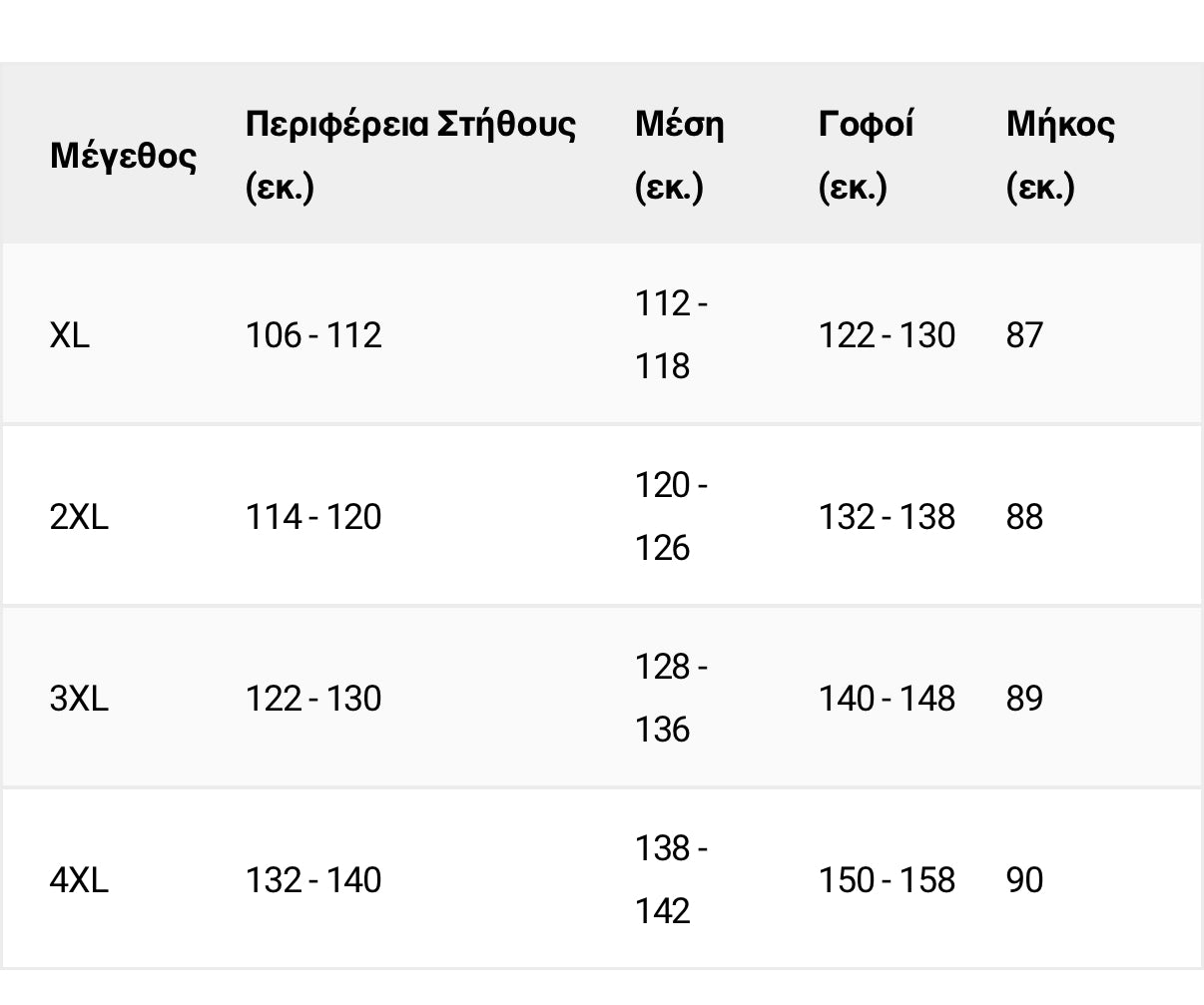1204x1005 pixels.
Task: Click the Μέση (εκ.) column header
Action: point(680,156)
